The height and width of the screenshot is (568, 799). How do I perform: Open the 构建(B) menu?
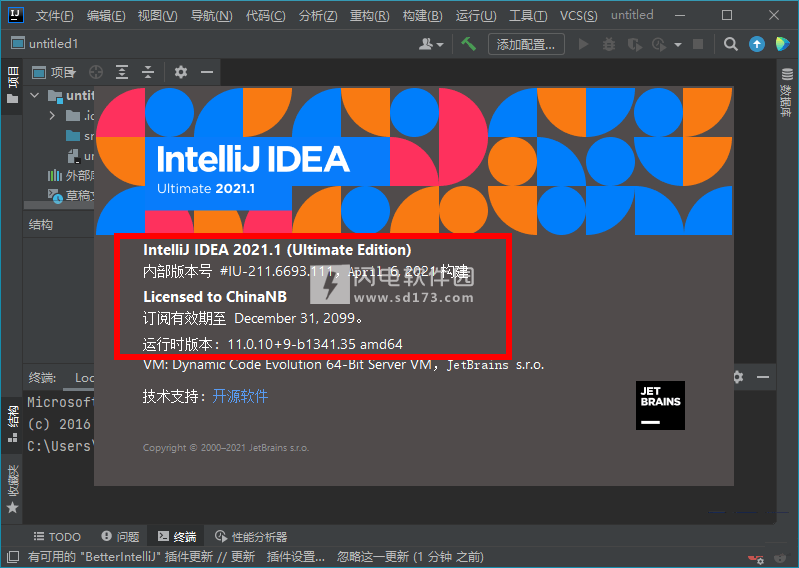pyautogui.click(x=422, y=16)
